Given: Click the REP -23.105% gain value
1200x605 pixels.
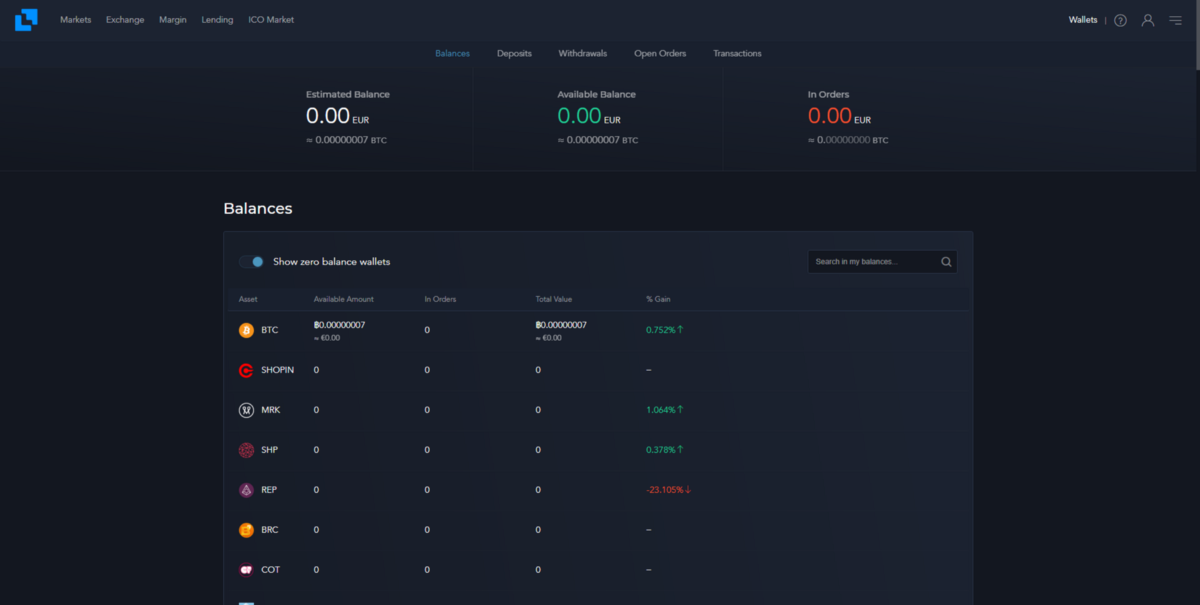Looking at the screenshot, I should coord(669,490).
